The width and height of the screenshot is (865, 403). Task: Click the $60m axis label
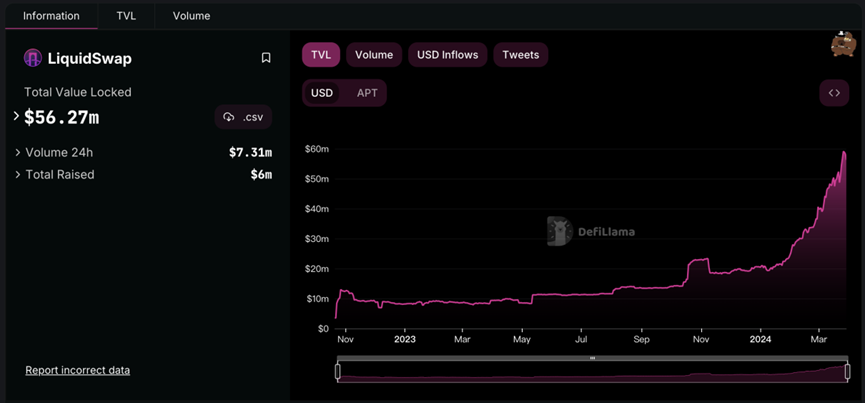point(317,149)
